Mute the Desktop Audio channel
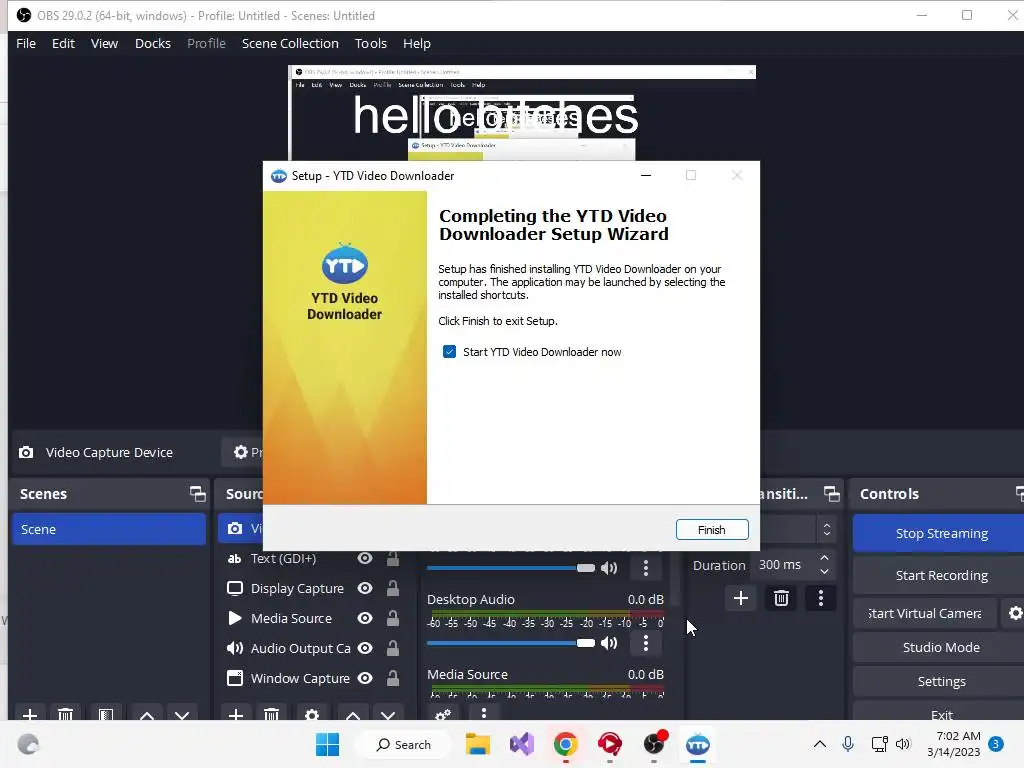Screen dimensions: 1024x768 point(609,643)
